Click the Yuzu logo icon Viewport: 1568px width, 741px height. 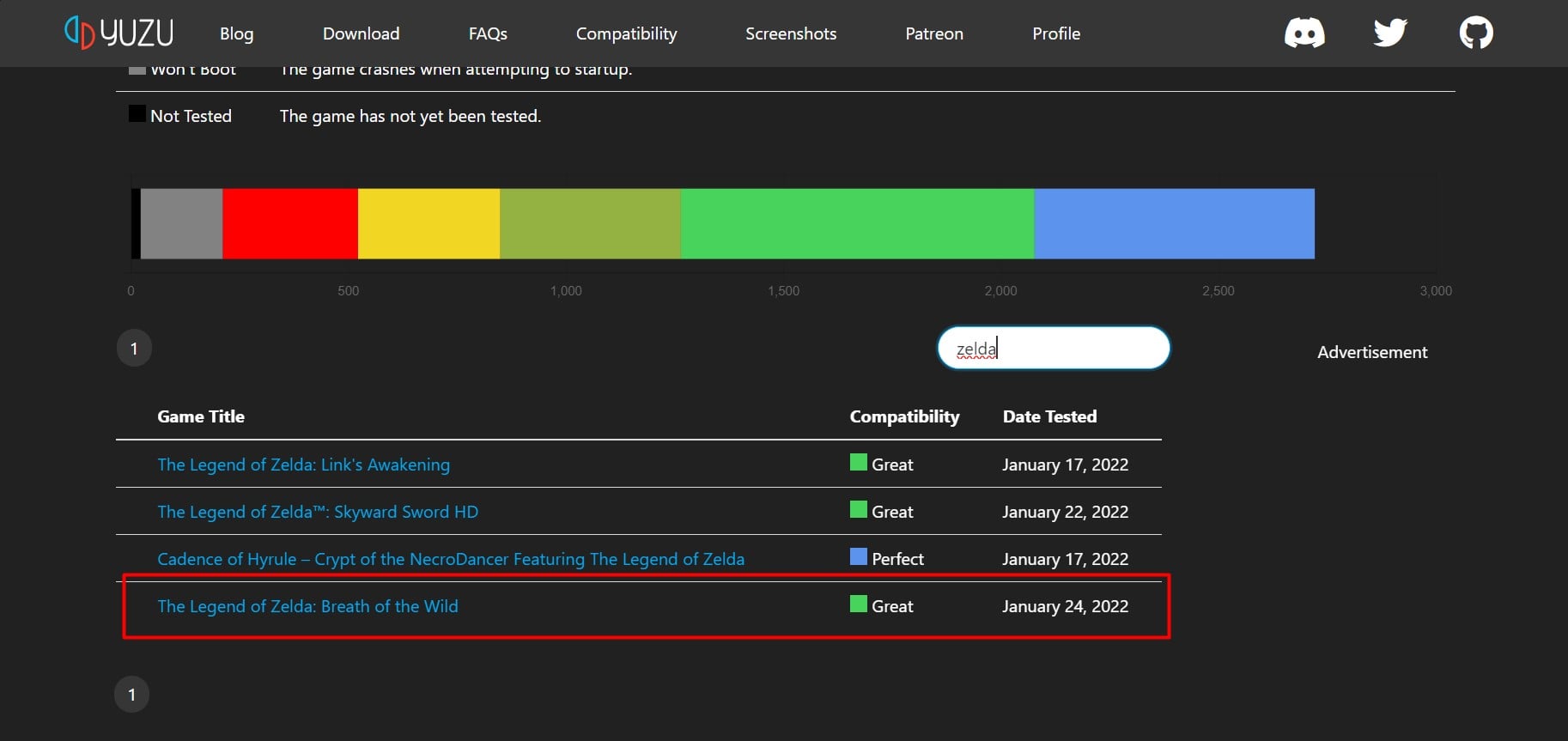pyautogui.click(x=80, y=33)
